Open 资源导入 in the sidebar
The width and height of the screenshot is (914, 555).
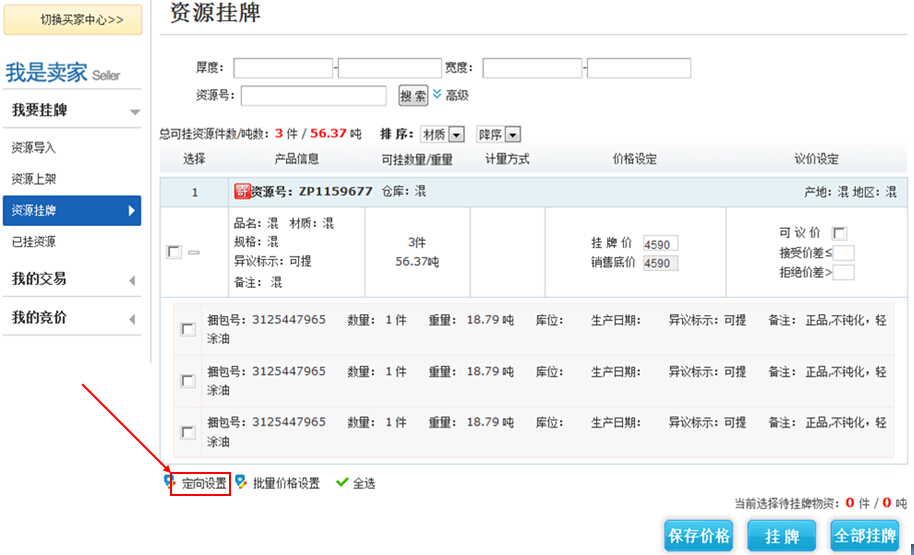34,148
